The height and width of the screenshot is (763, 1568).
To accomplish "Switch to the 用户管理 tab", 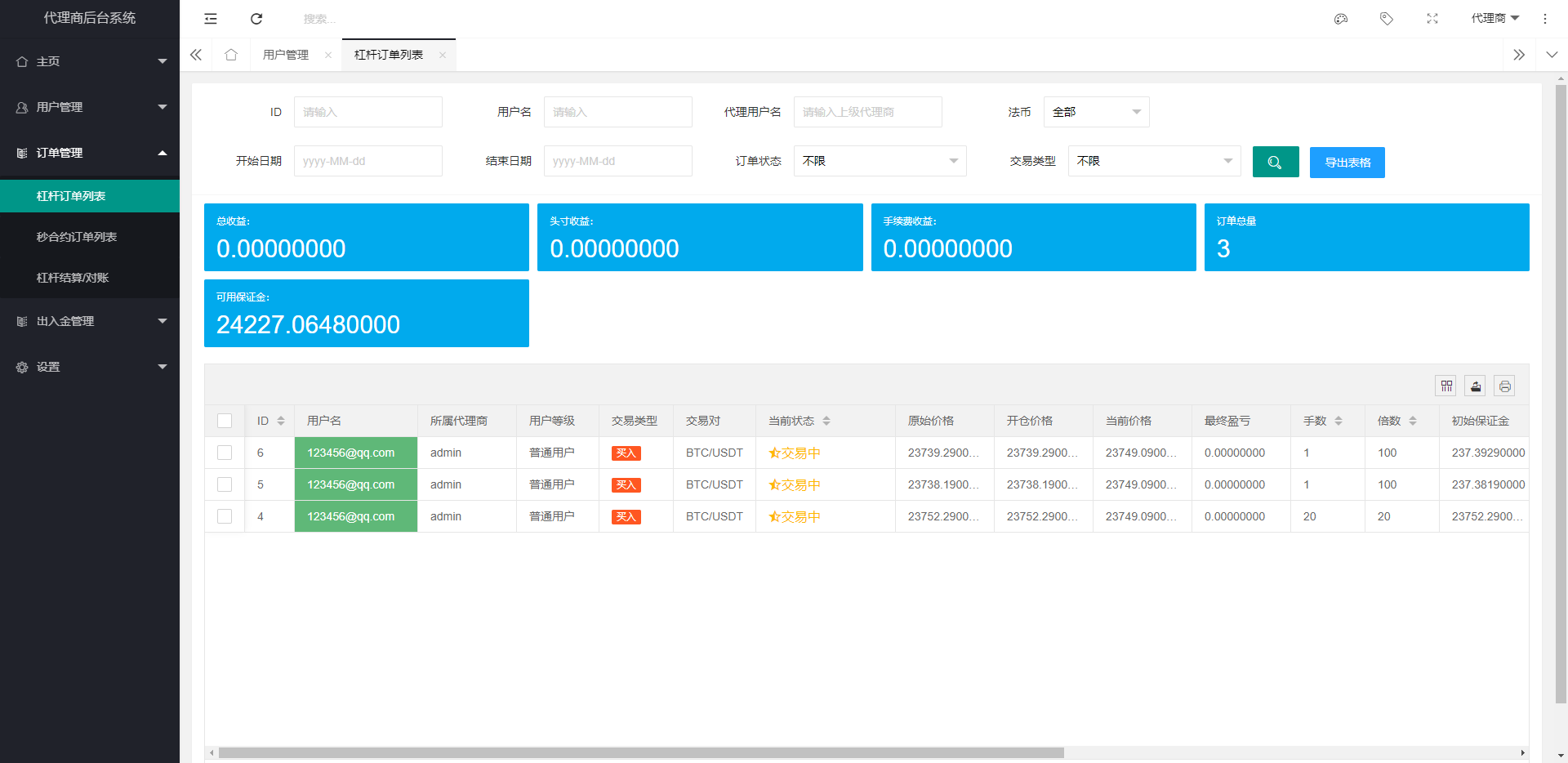I will [x=286, y=55].
